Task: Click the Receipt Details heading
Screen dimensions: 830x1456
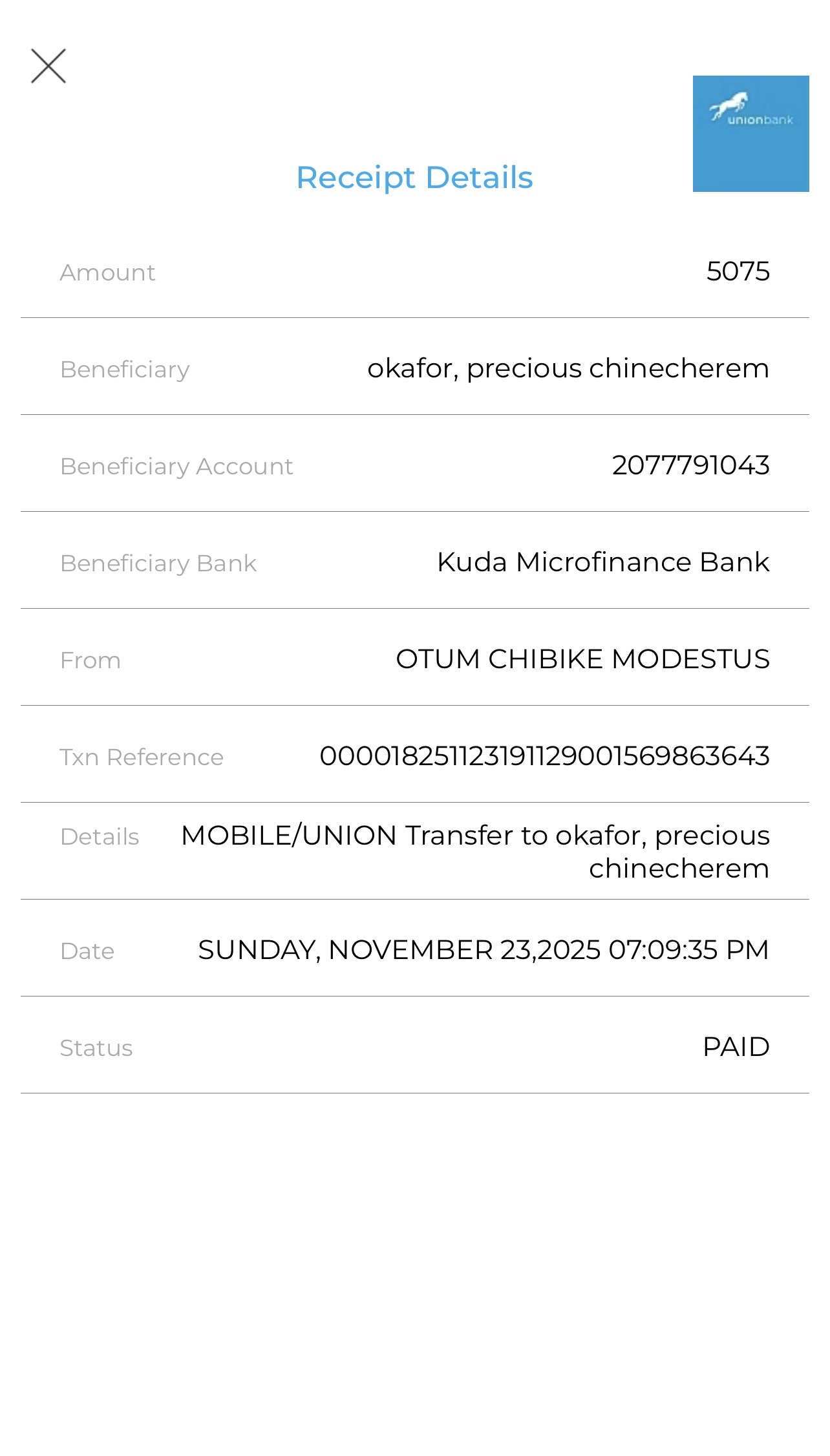Action: point(414,178)
